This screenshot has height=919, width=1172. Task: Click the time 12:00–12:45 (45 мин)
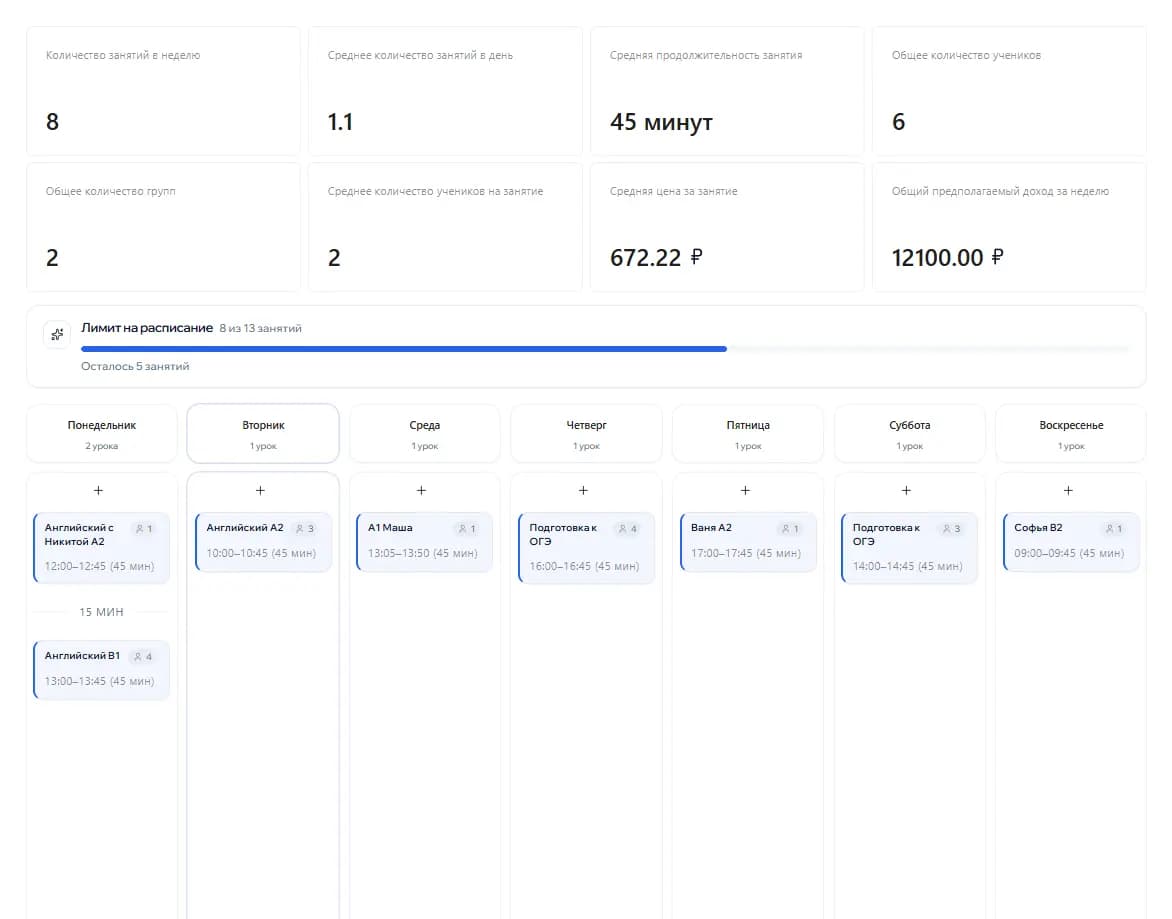point(99,566)
